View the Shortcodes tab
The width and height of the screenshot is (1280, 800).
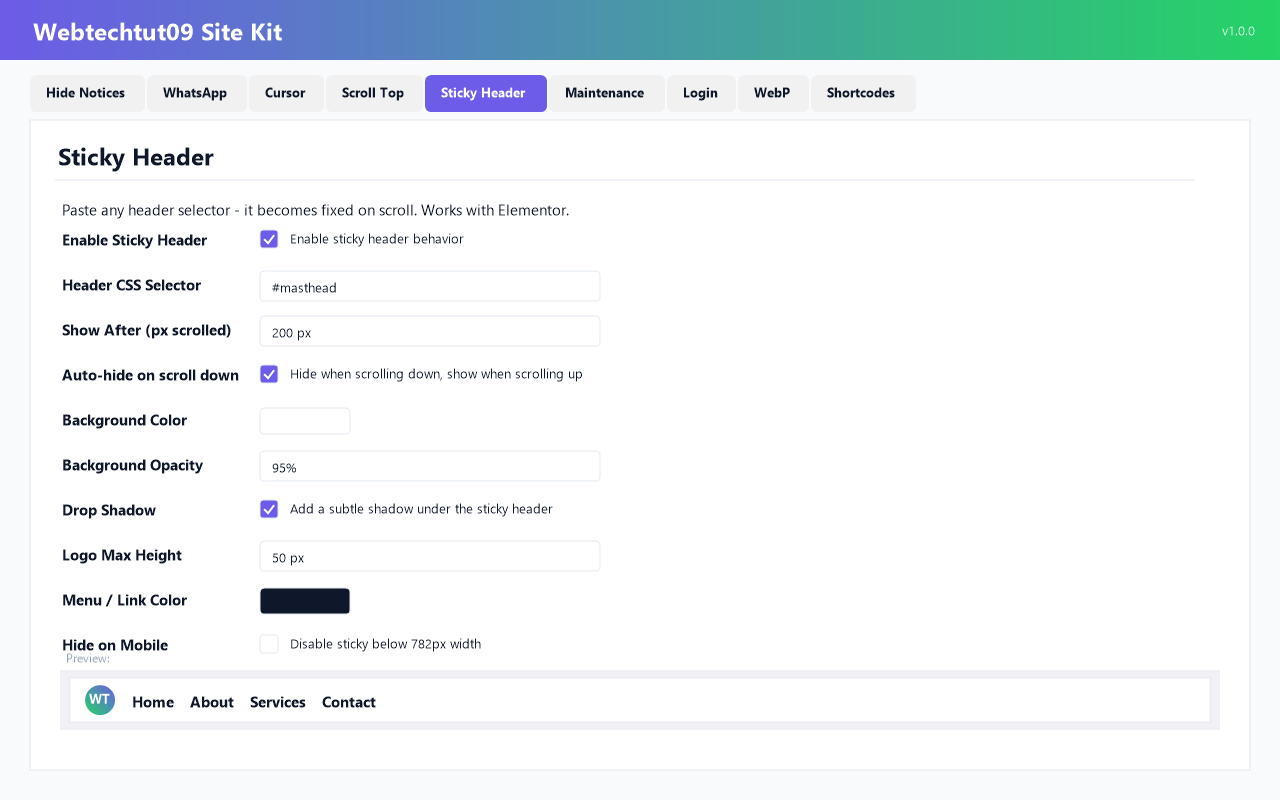[x=862, y=93]
